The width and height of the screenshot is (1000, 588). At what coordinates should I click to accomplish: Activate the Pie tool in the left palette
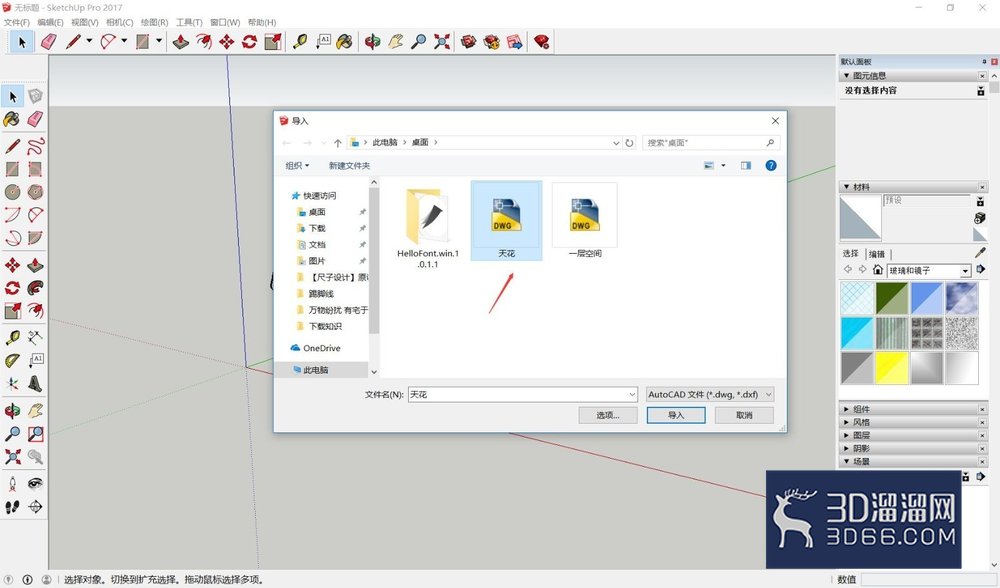[35, 238]
